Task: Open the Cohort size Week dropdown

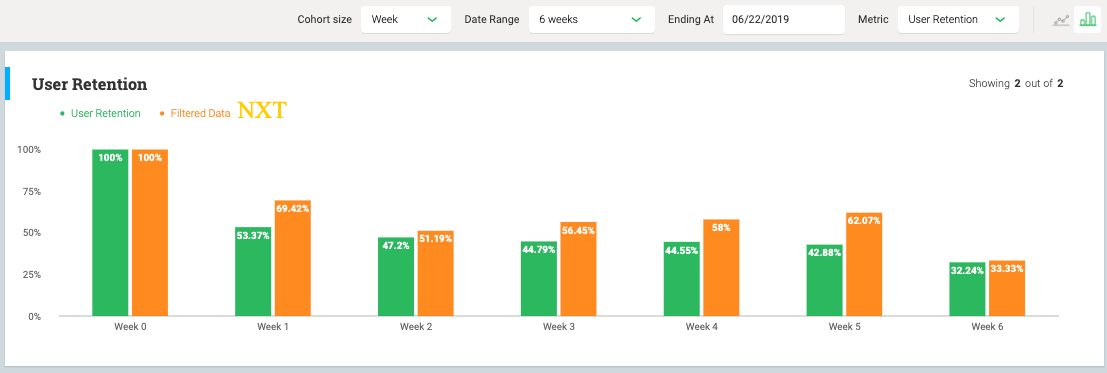Action: point(405,19)
